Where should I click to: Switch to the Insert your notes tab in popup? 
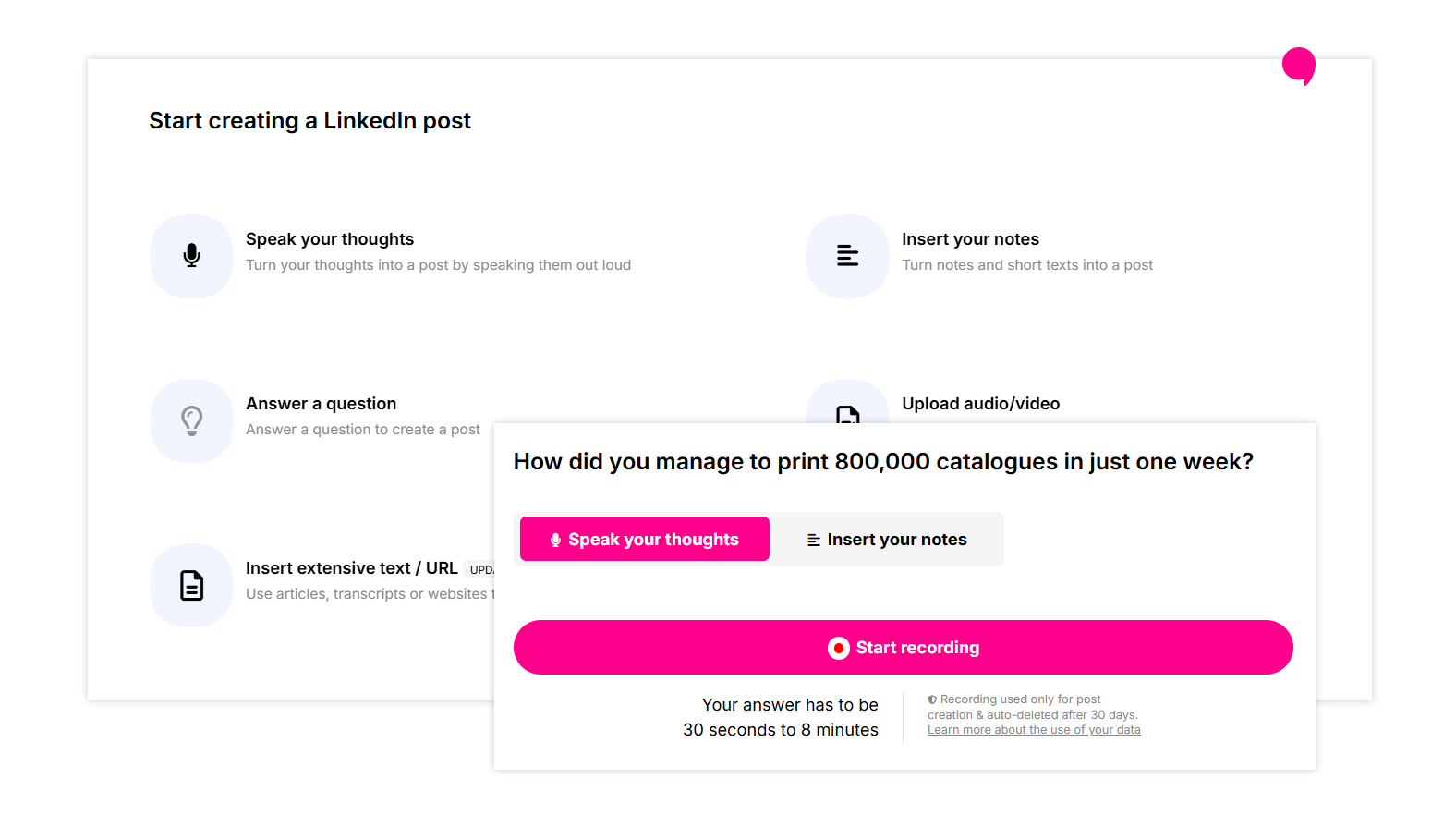(887, 540)
